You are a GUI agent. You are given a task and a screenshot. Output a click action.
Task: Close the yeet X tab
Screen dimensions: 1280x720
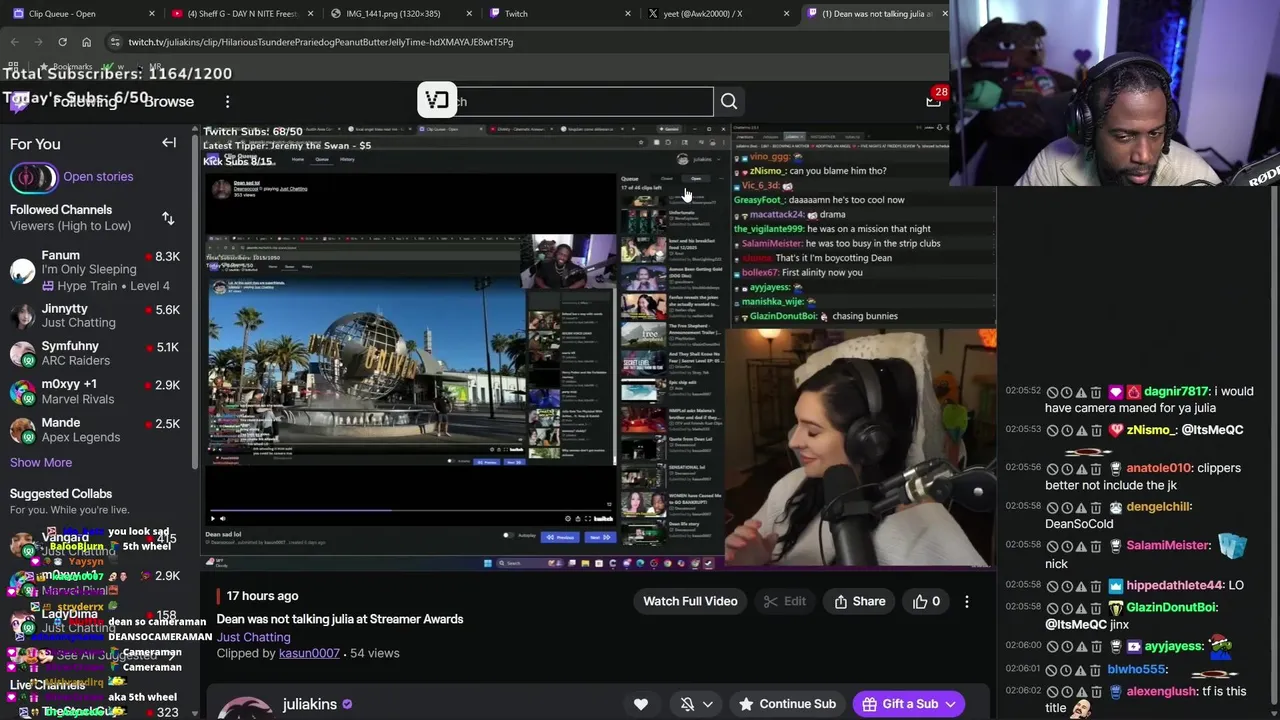(x=786, y=14)
